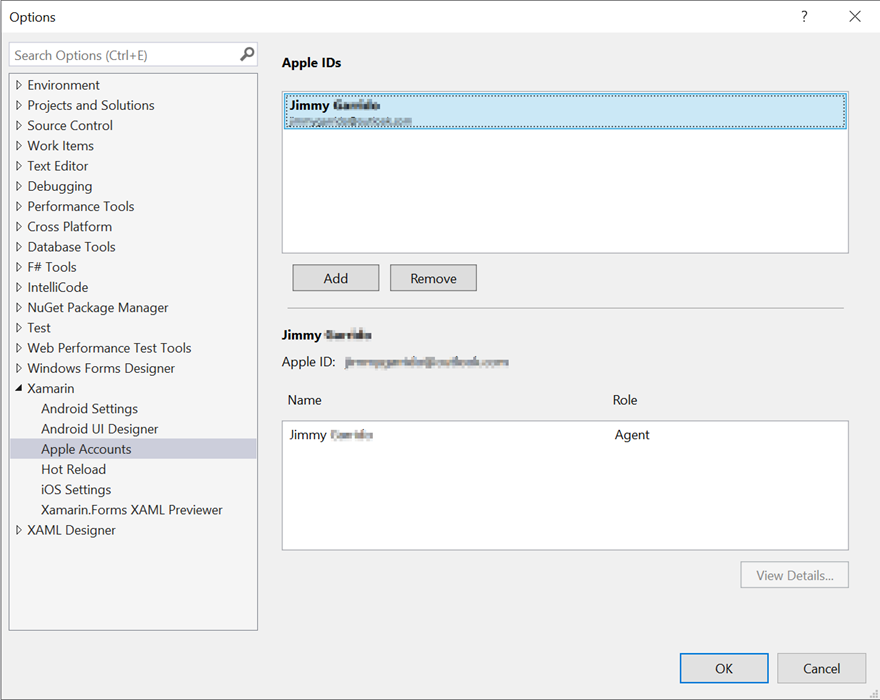Click the help question mark icon

tap(804, 16)
